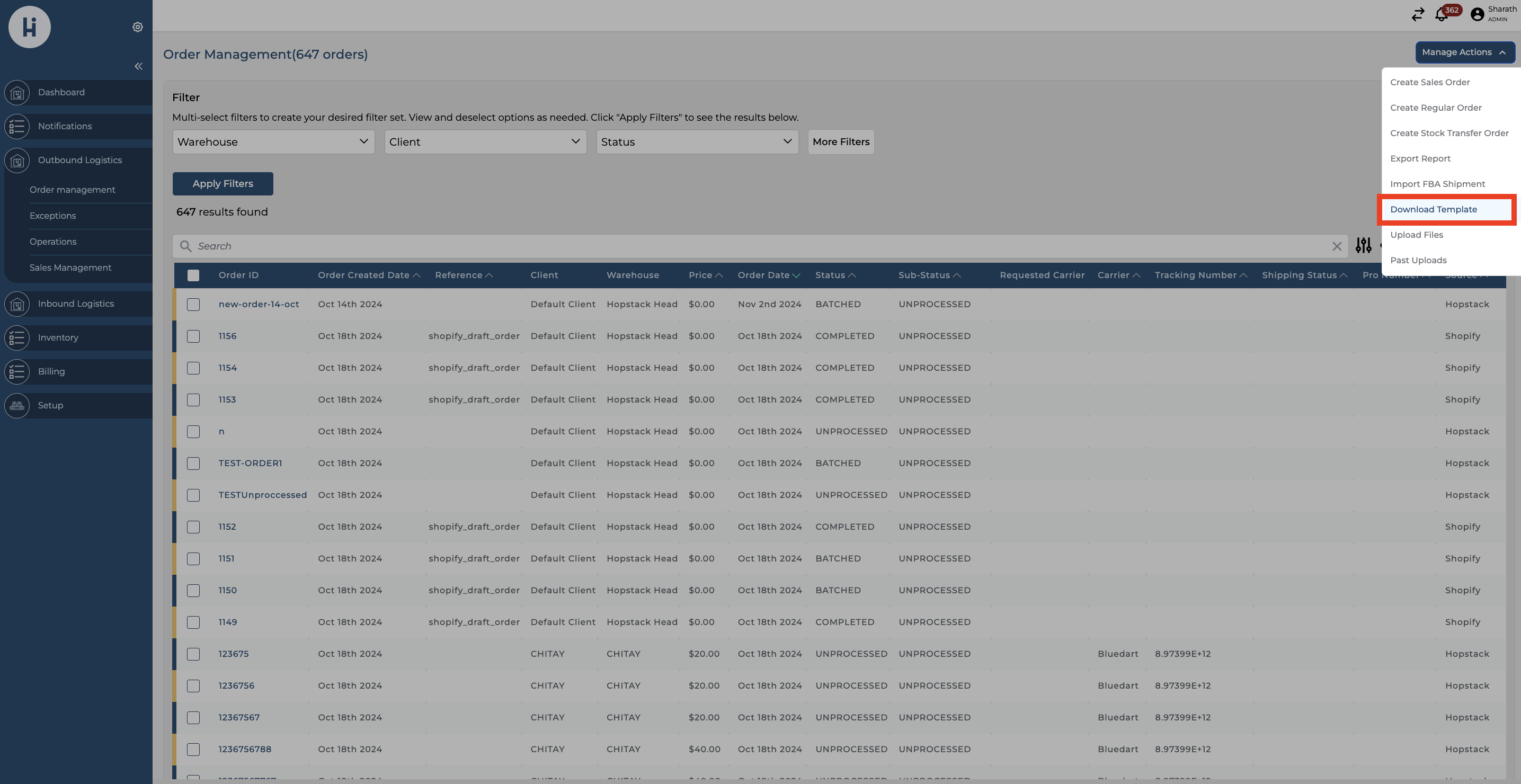This screenshot has width=1521, height=784.
Task: Collapse the sidebar with double-chevron icon
Action: point(138,66)
